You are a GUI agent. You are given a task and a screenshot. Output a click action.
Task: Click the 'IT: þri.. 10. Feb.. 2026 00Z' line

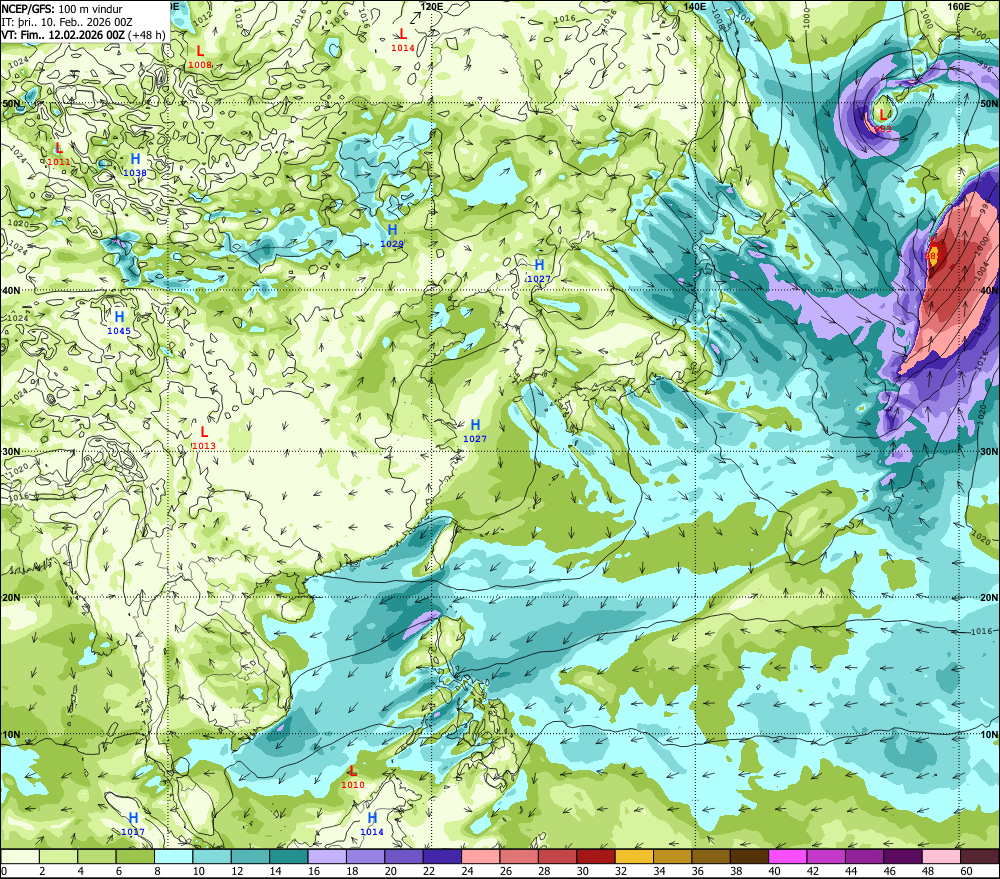[x=67, y=22]
